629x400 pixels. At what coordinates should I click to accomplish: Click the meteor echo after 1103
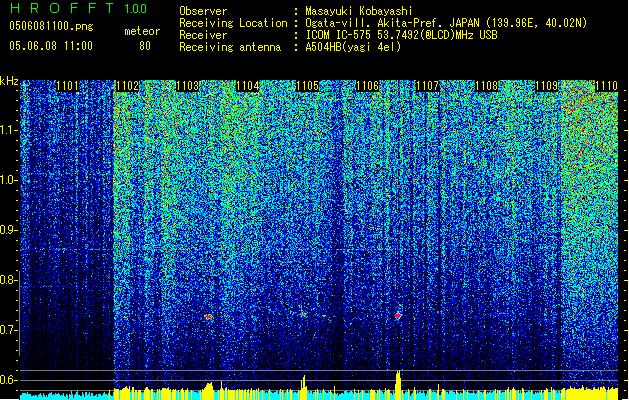pos(209,317)
